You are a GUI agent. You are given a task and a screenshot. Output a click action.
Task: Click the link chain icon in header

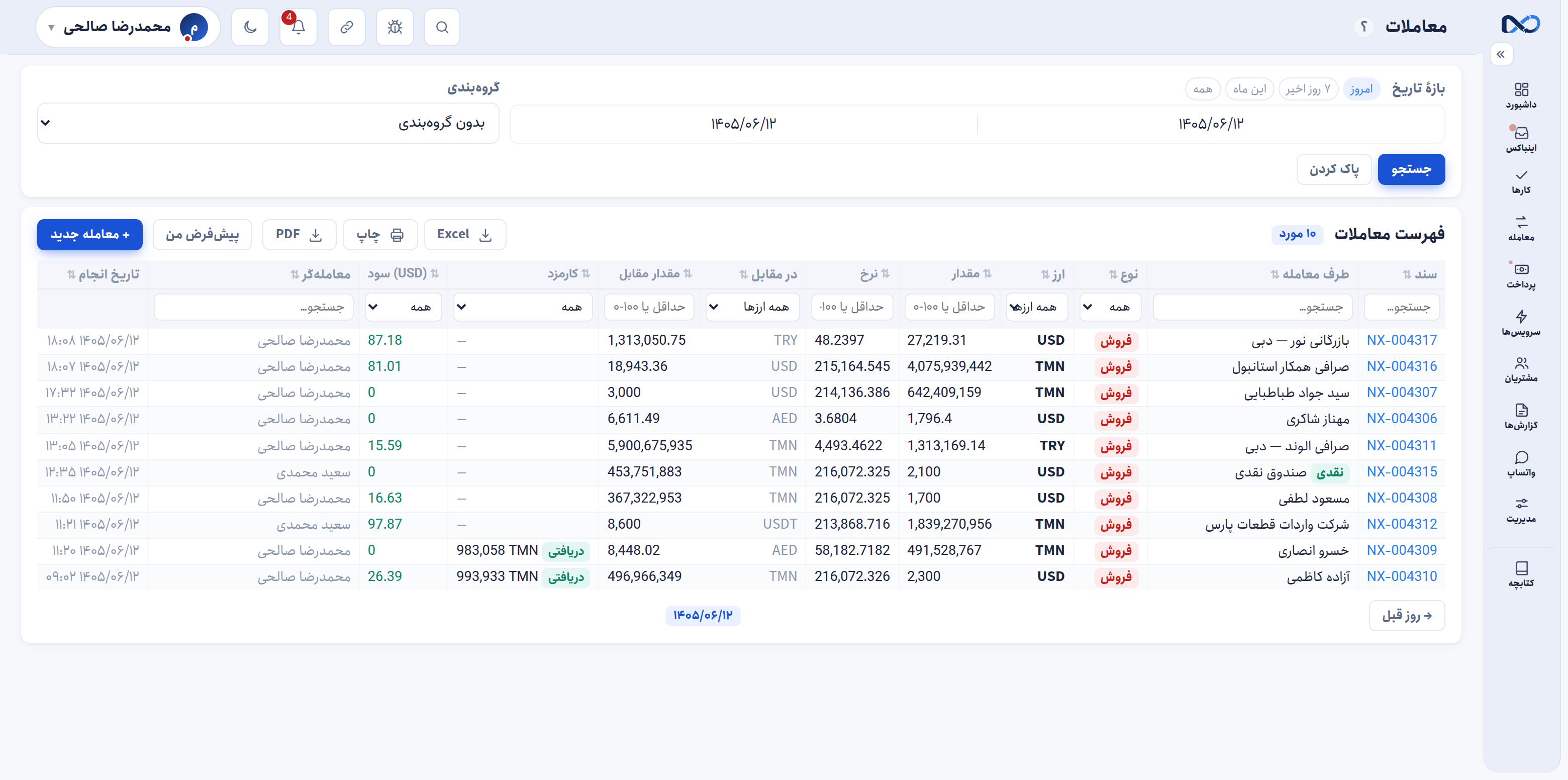(x=346, y=27)
